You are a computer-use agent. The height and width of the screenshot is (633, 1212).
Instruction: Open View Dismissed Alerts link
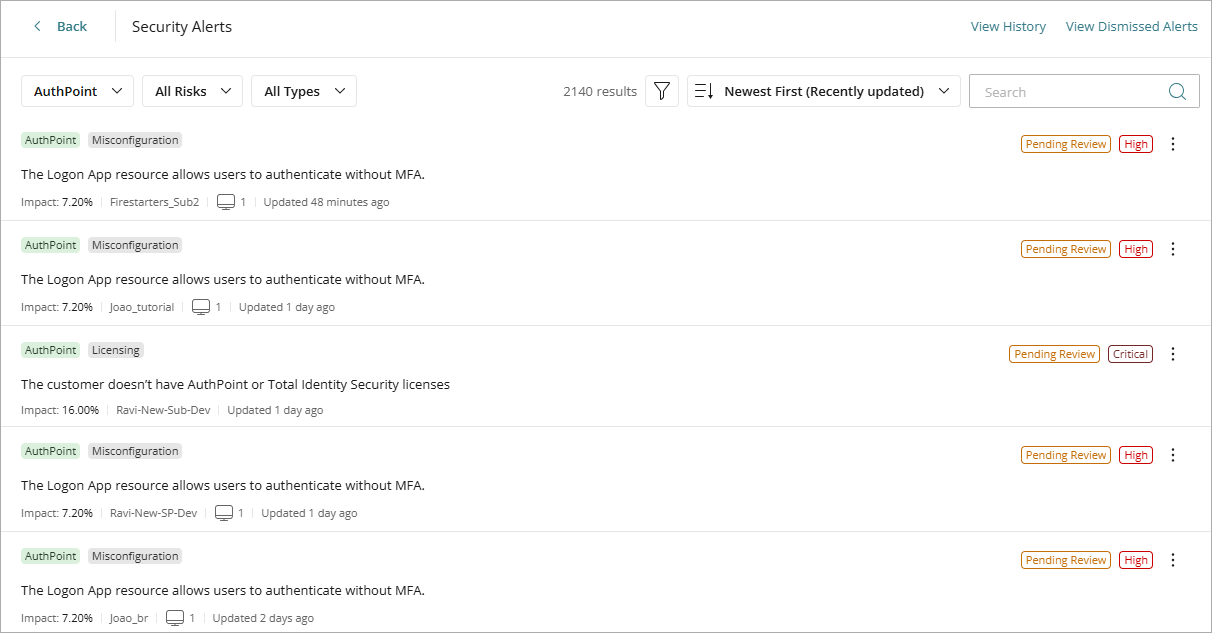1132,27
